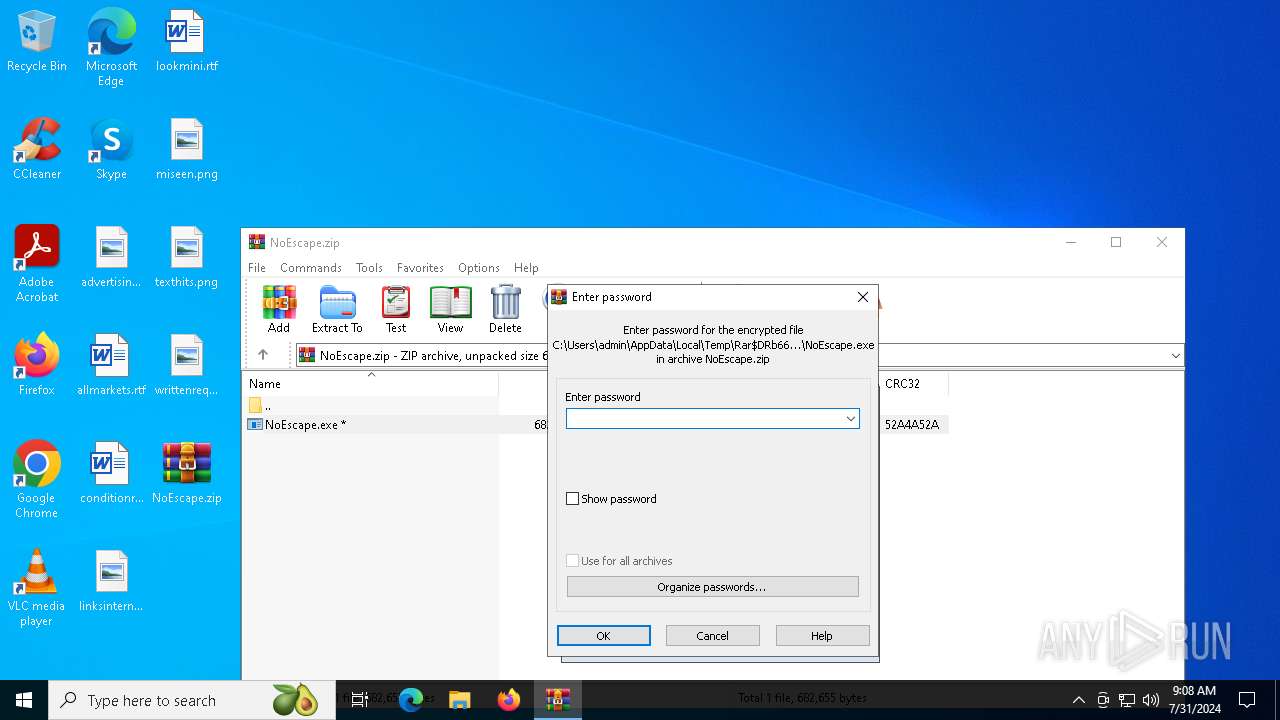Sort by the CRC32 column header

913,384
